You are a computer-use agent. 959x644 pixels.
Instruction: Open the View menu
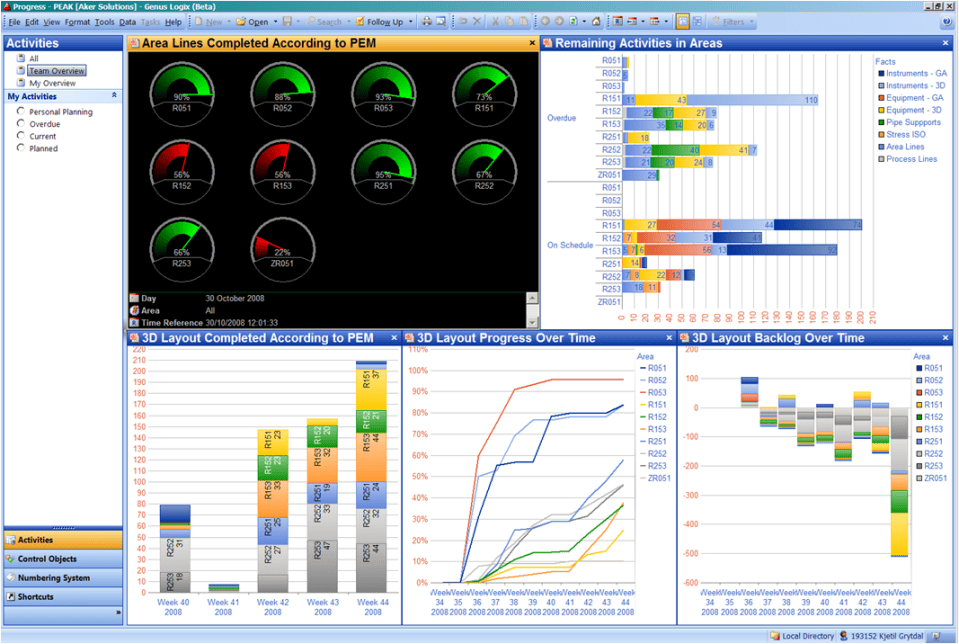coord(51,22)
